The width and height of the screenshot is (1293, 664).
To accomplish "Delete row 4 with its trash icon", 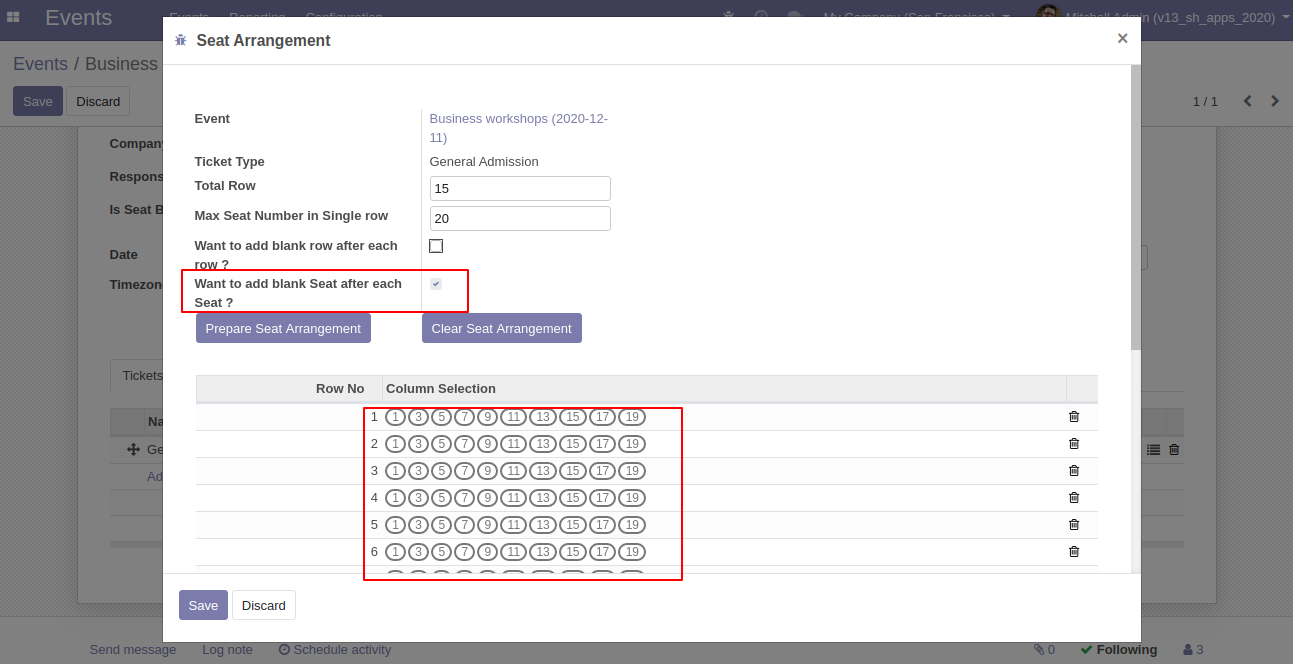I will pyautogui.click(x=1074, y=498).
